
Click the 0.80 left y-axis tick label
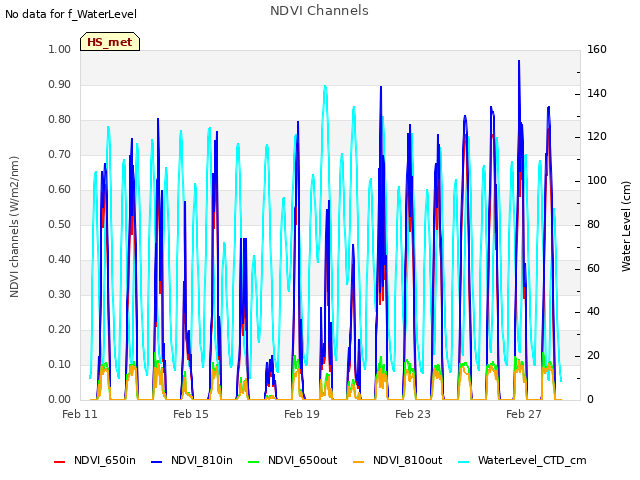coord(60,120)
